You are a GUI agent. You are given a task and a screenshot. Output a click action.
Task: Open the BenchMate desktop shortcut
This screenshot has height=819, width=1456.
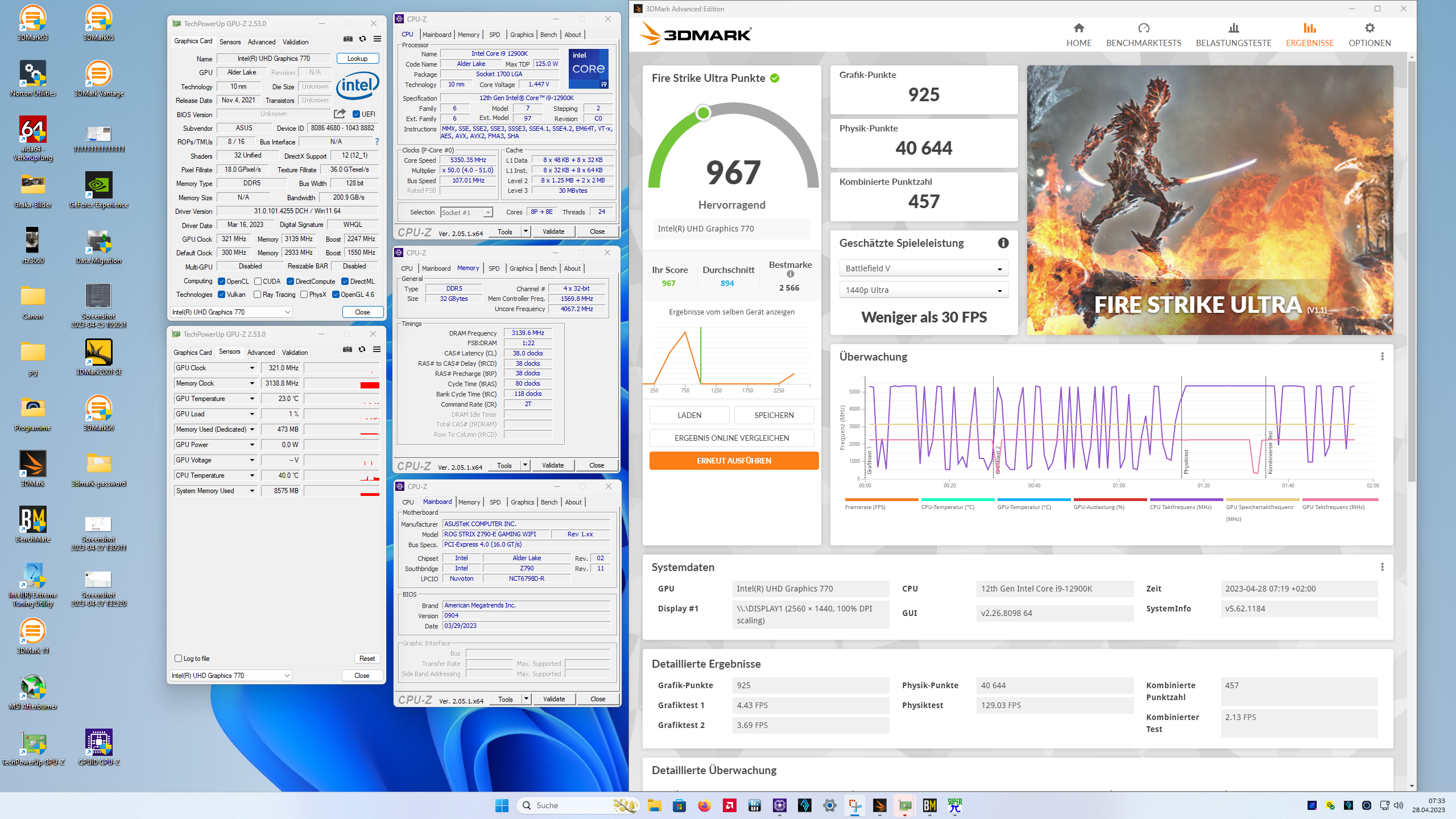33,524
